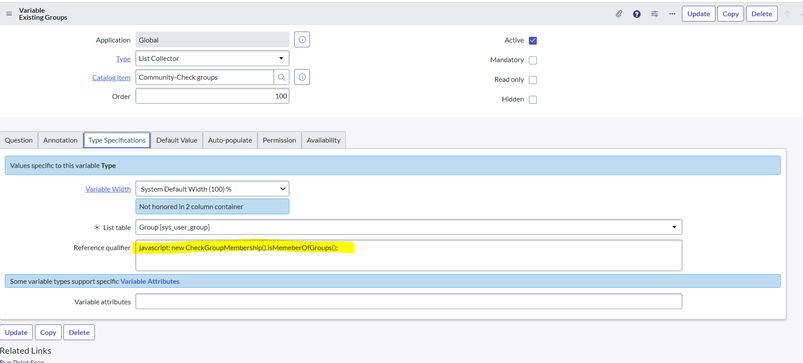803x363 pixels.
Task: Click the bottom Copy button
Action: (x=48, y=332)
